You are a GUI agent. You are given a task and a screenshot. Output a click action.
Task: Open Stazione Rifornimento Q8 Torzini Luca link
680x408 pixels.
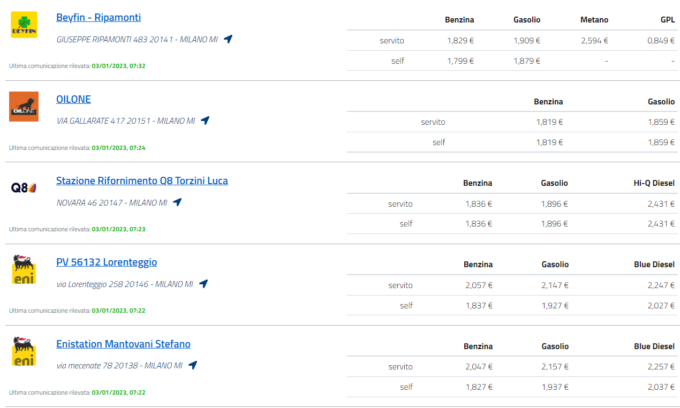pyautogui.click(x=142, y=181)
